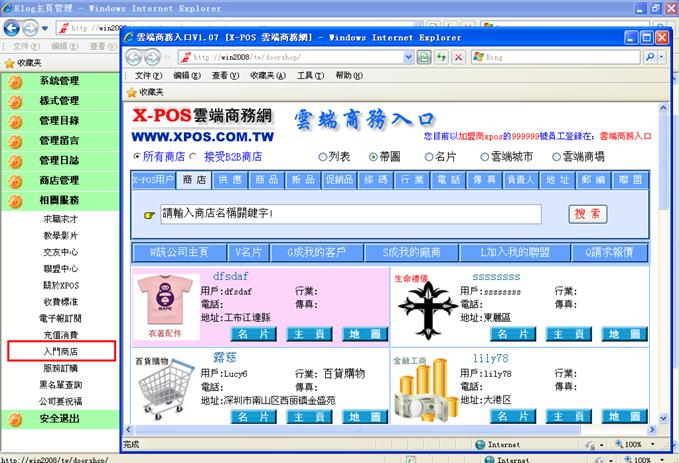Click the red Stop loading icon
679x463 pixels.
(x=458, y=57)
